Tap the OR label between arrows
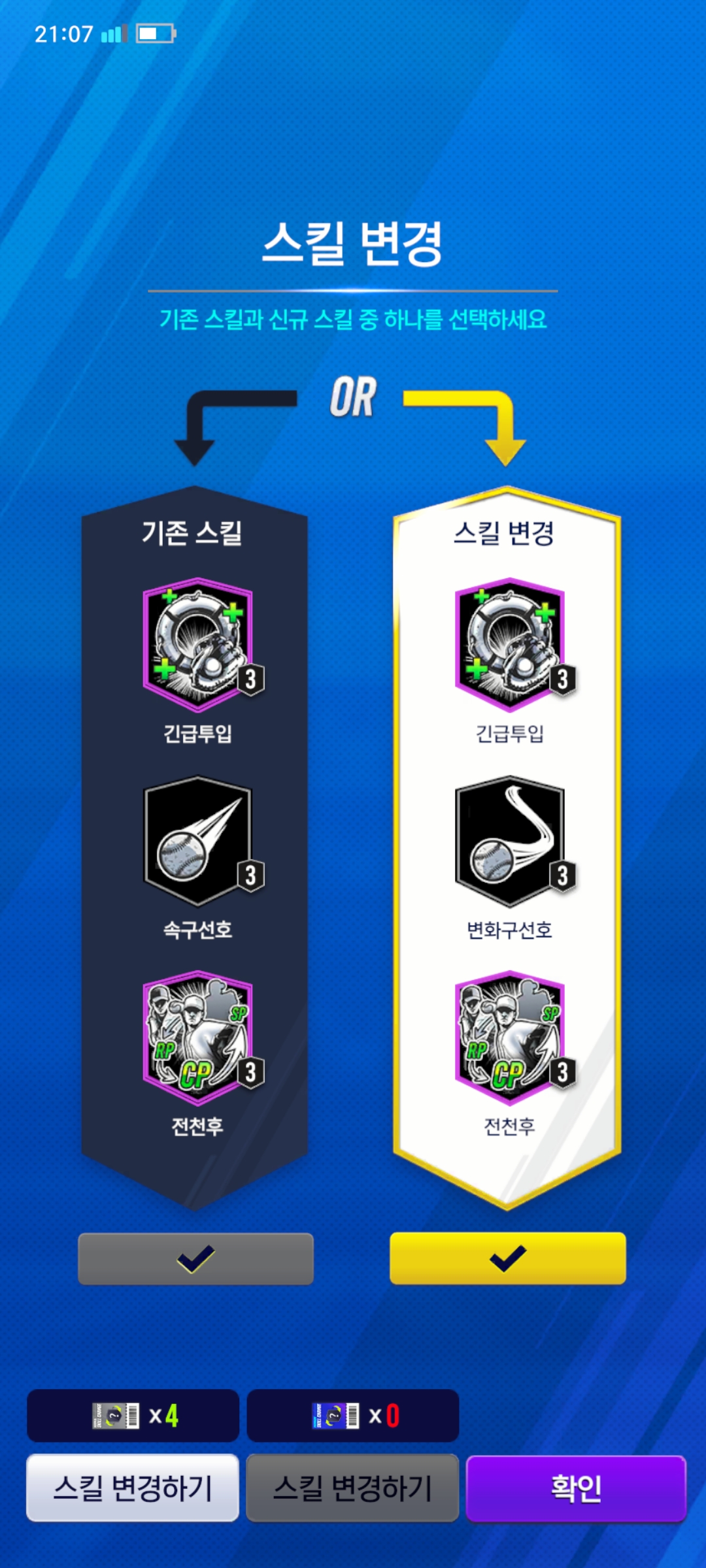 tap(353, 397)
